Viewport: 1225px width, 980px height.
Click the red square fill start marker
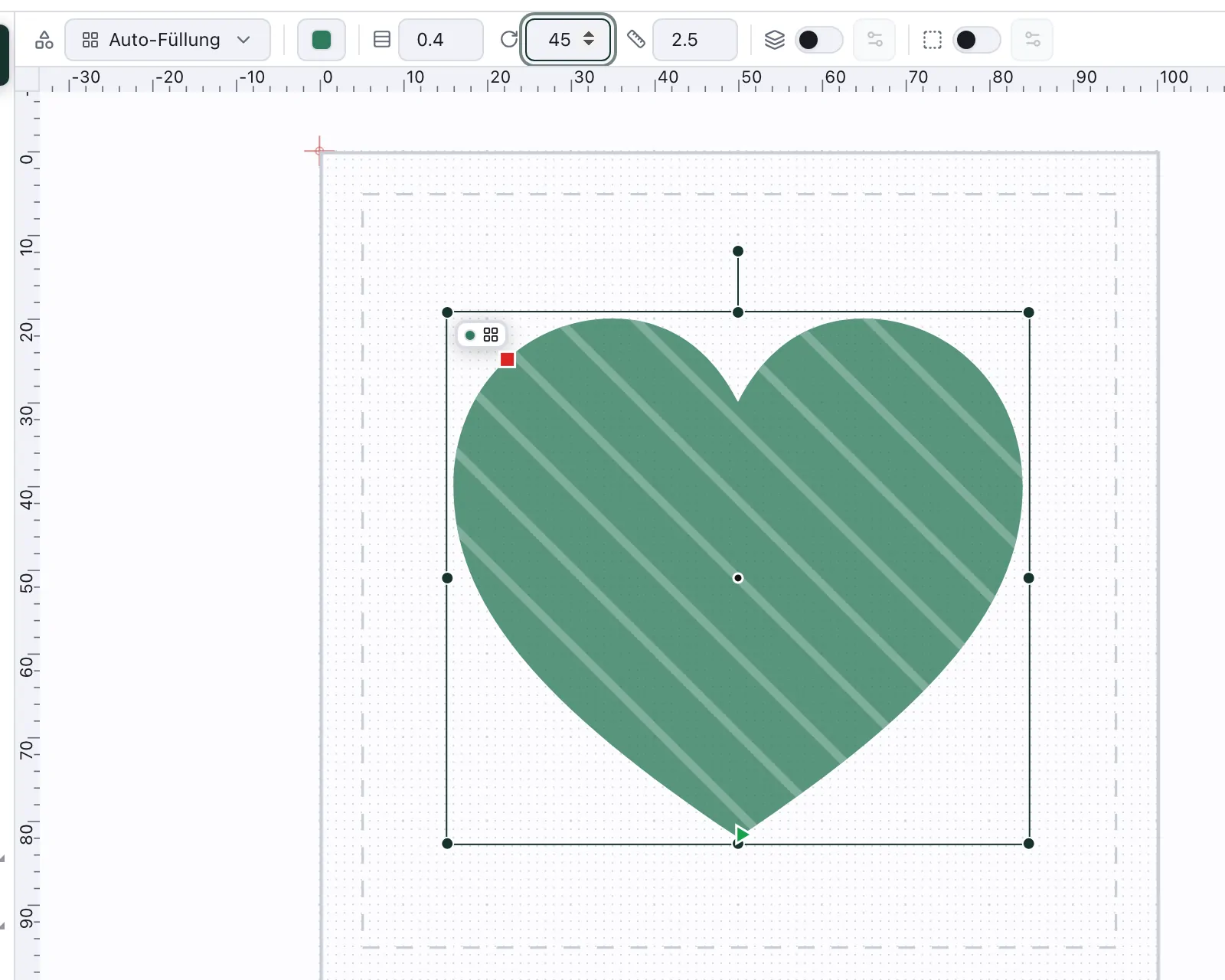(507, 359)
